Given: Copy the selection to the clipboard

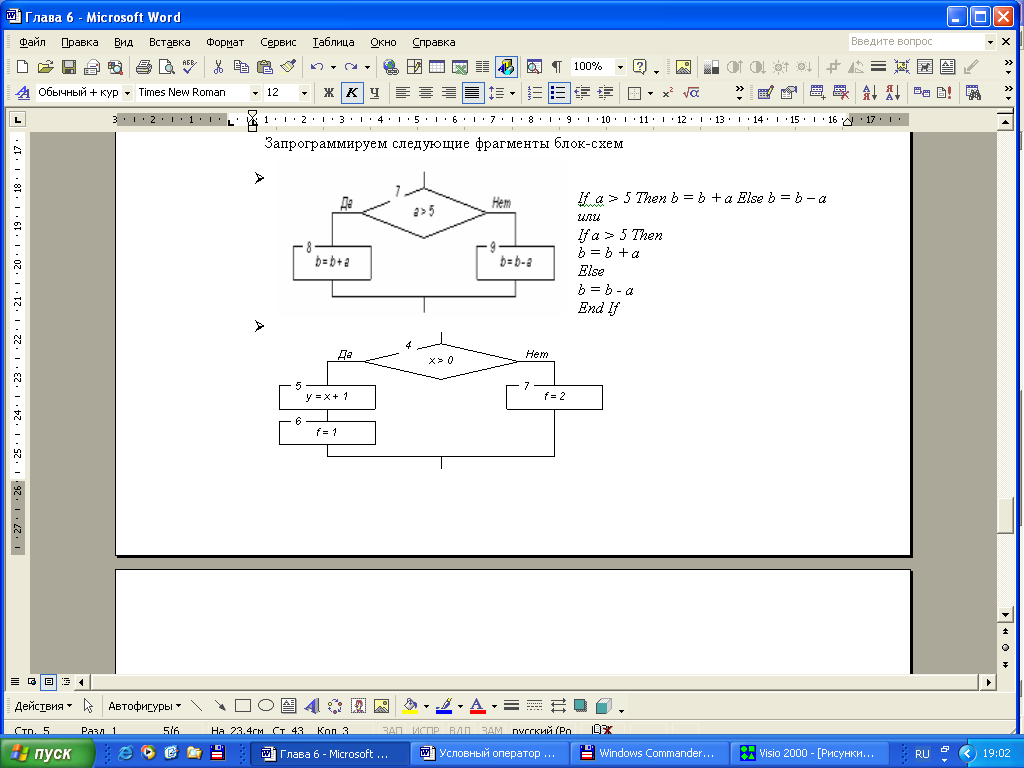Looking at the screenshot, I should (241, 67).
